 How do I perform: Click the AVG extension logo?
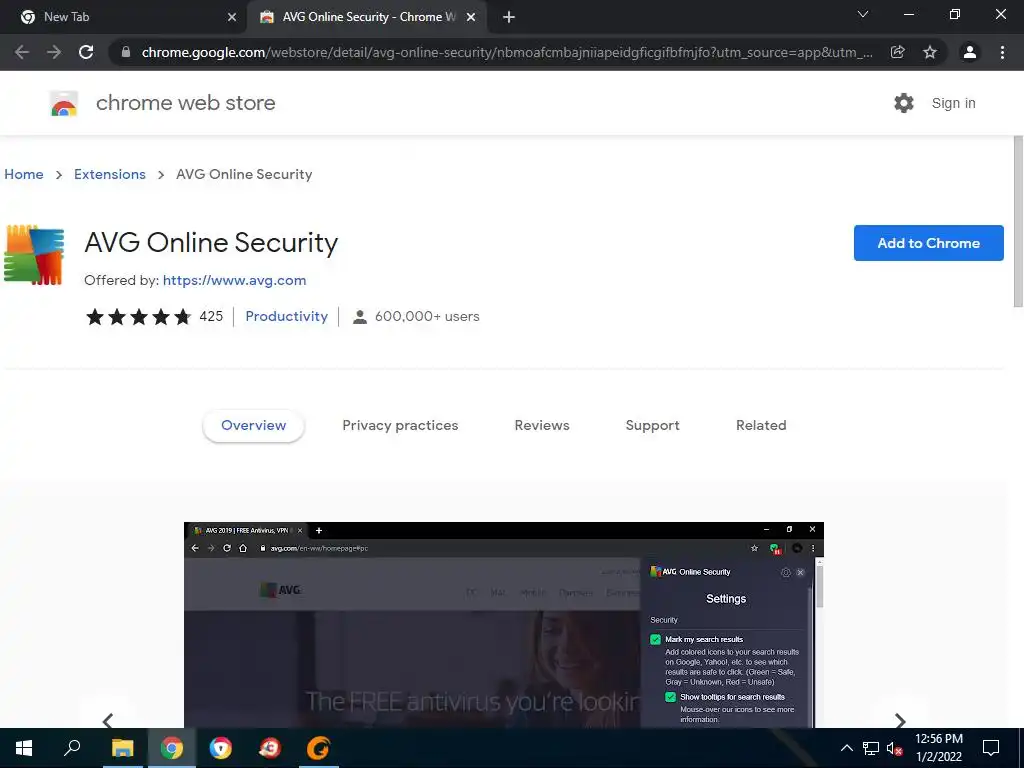pyautogui.click(x=34, y=255)
